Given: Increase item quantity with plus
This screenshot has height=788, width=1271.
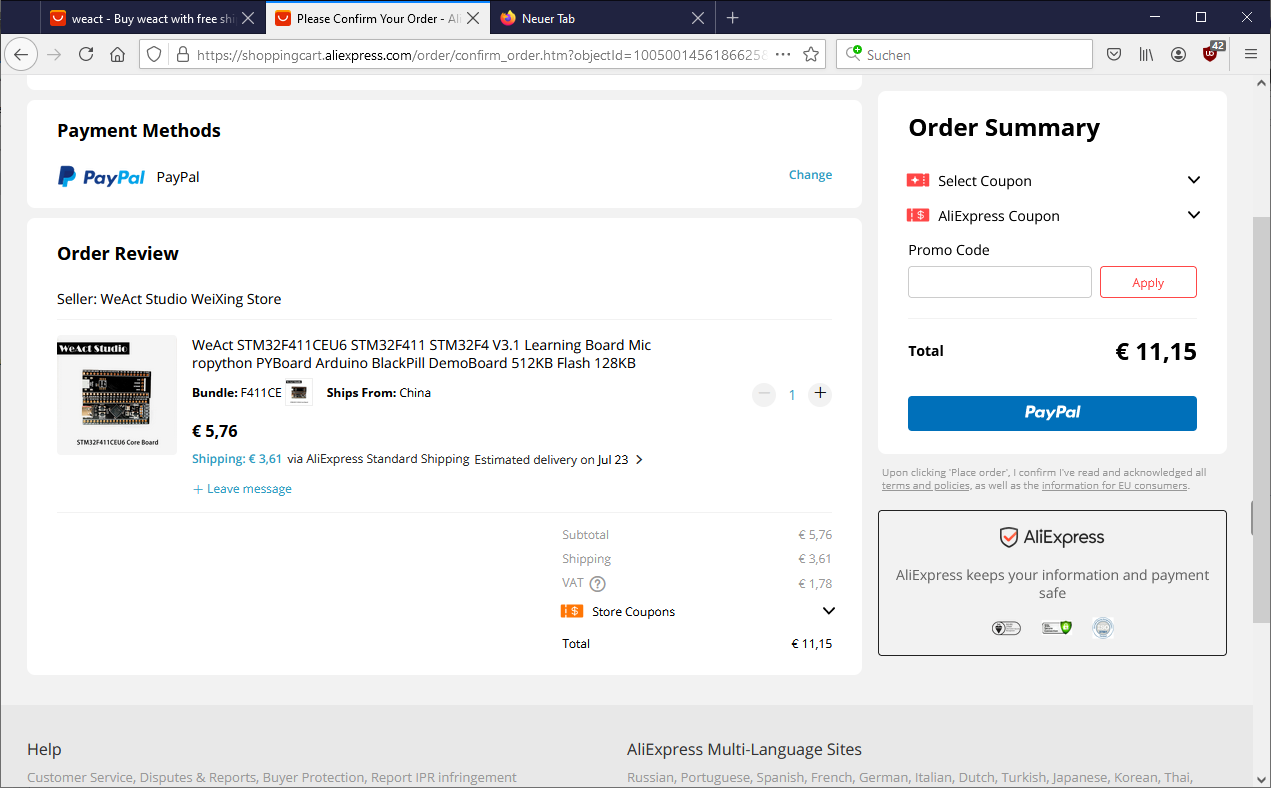Looking at the screenshot, I should 820,394.
